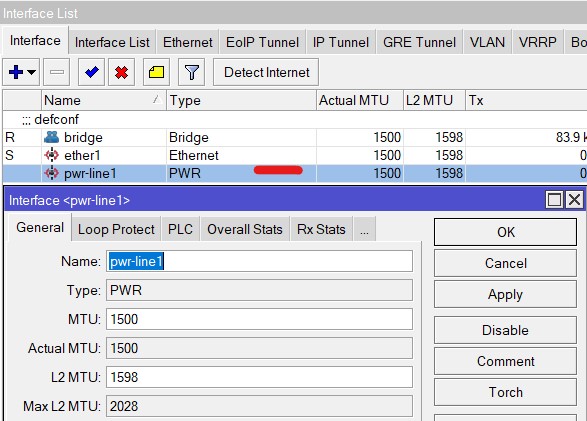This screenshot has width=587, height=421.
Task: Click the Apply button
Action: click(505, 295)
